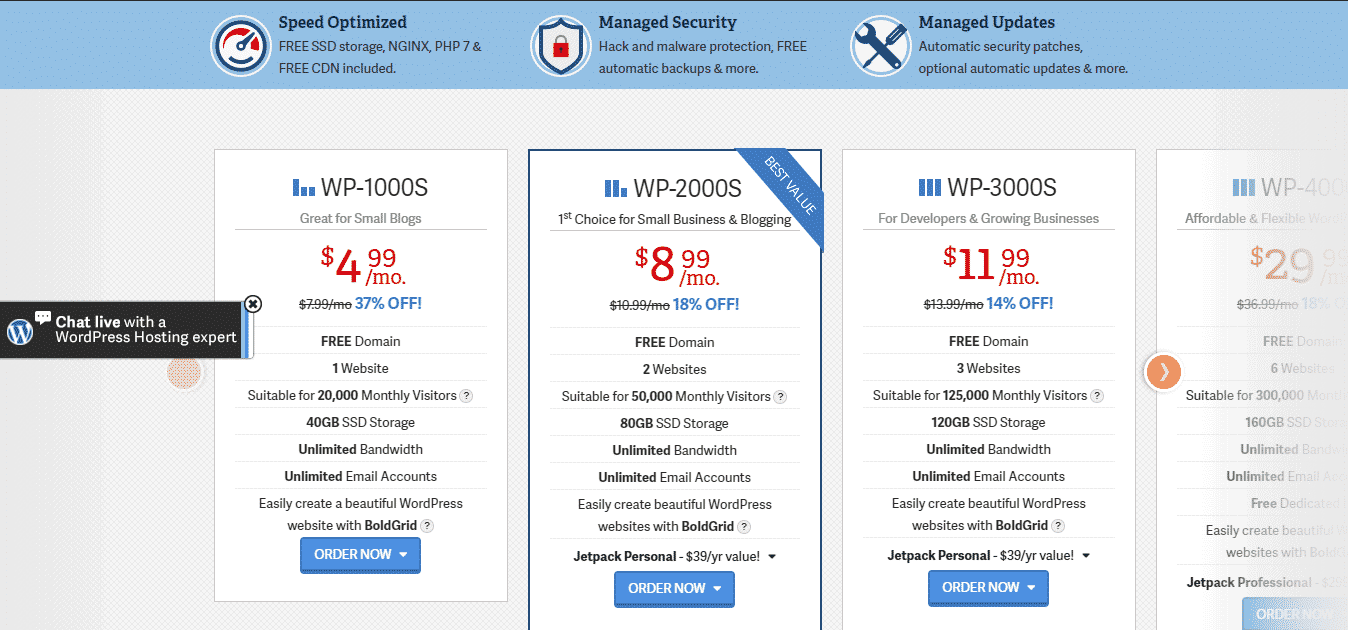
Task: Click the bar chart icon beside WP-3000S
Action: click(930, 187)
